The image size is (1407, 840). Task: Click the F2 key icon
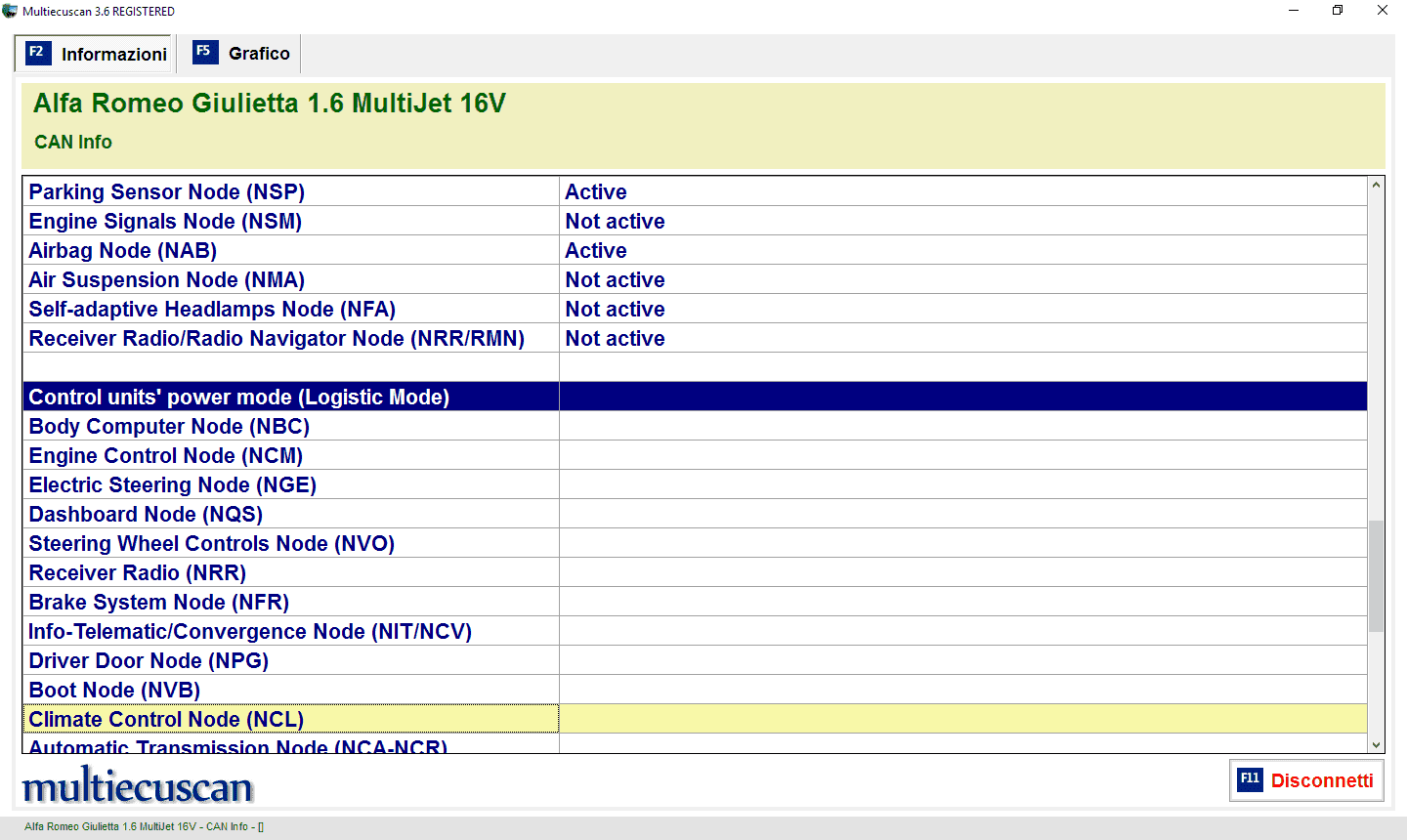pos(37,53)
